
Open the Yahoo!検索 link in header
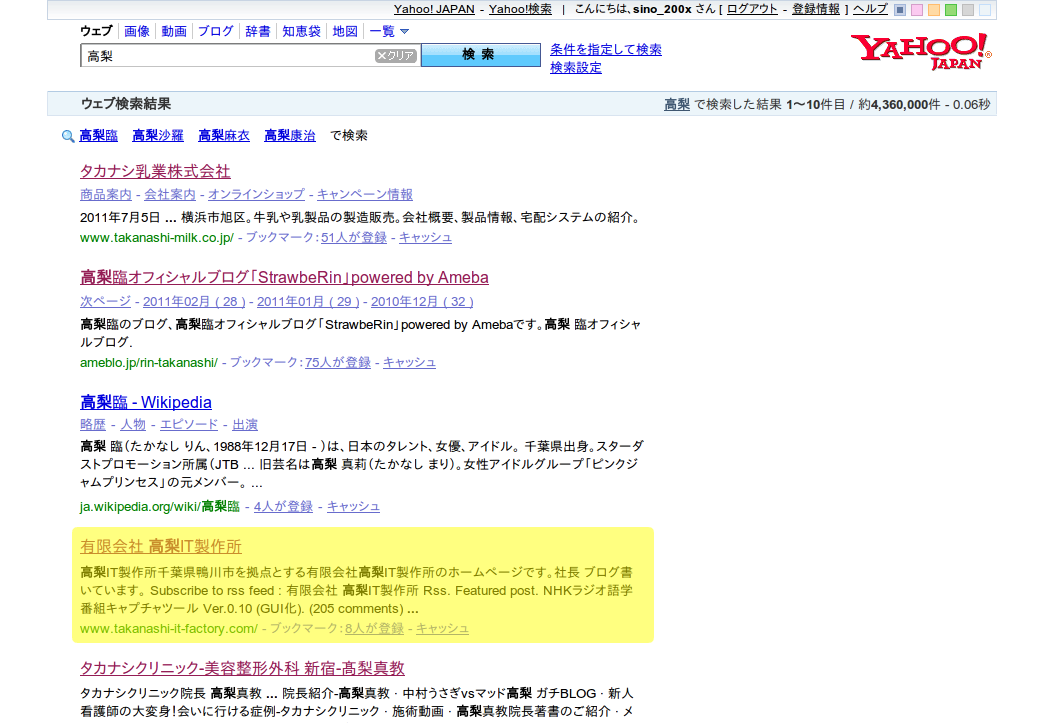520,9
